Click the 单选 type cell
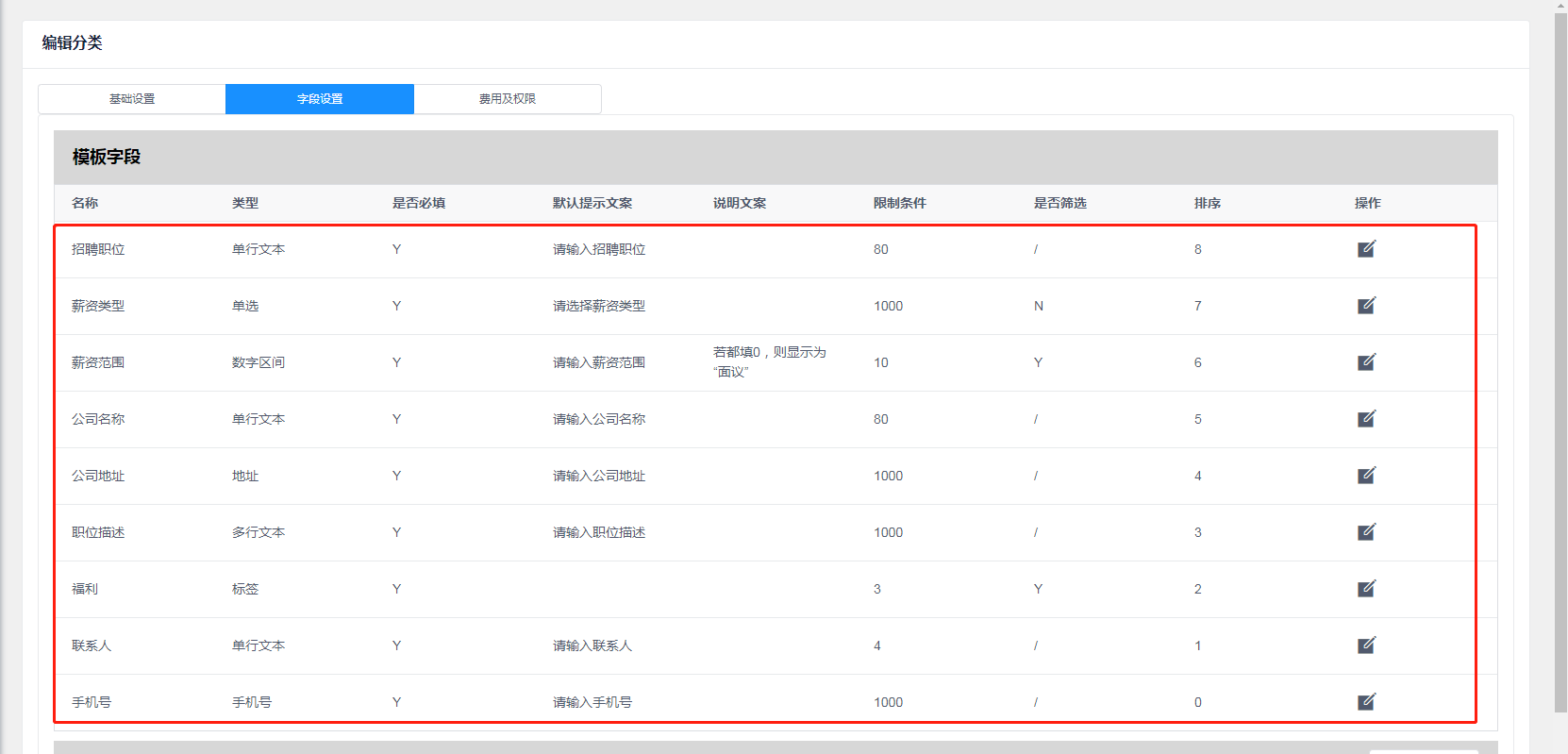 tap(245, 306)
